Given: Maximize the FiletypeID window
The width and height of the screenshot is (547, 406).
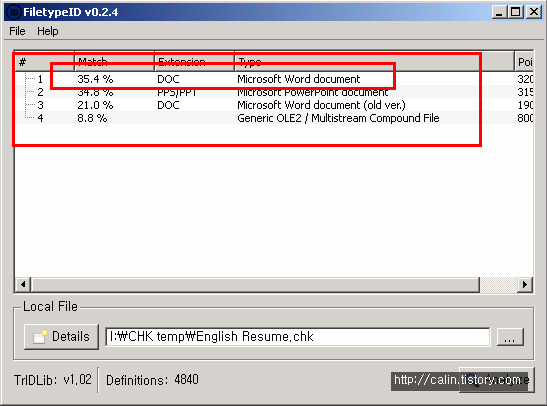Looking at the screenshot, I should (516, 12).
